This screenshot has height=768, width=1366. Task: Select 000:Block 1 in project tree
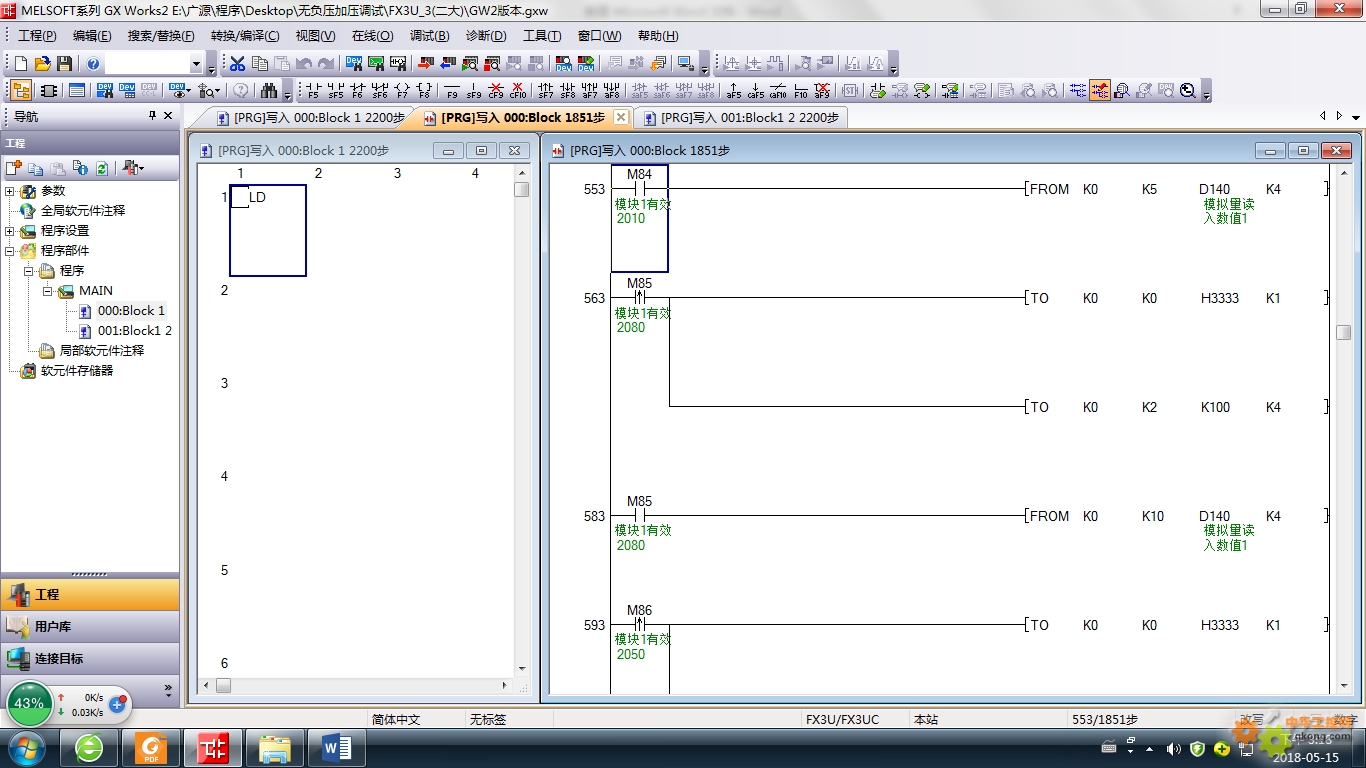point(131,311)
